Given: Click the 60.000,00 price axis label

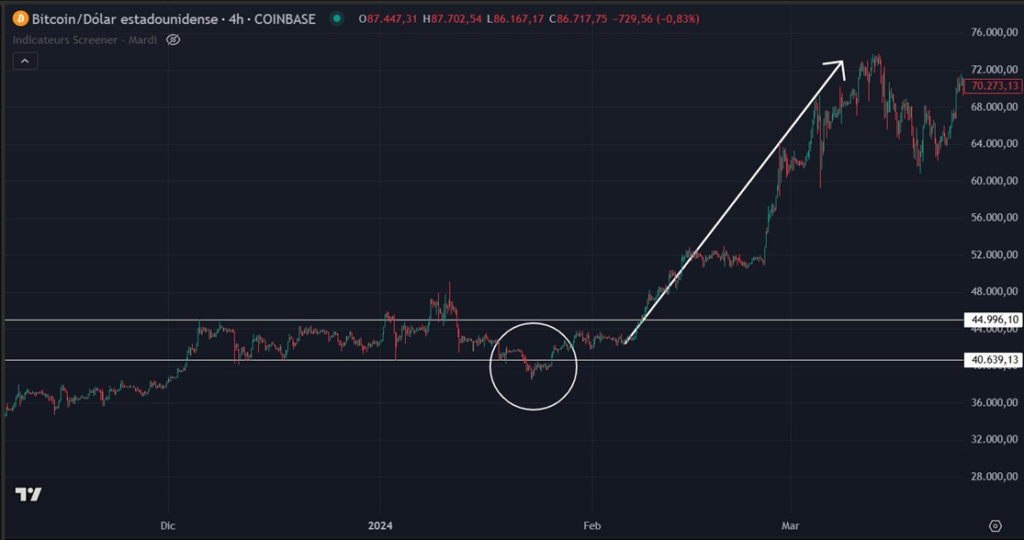Looking at the screenshot, I should pos(994,180).
